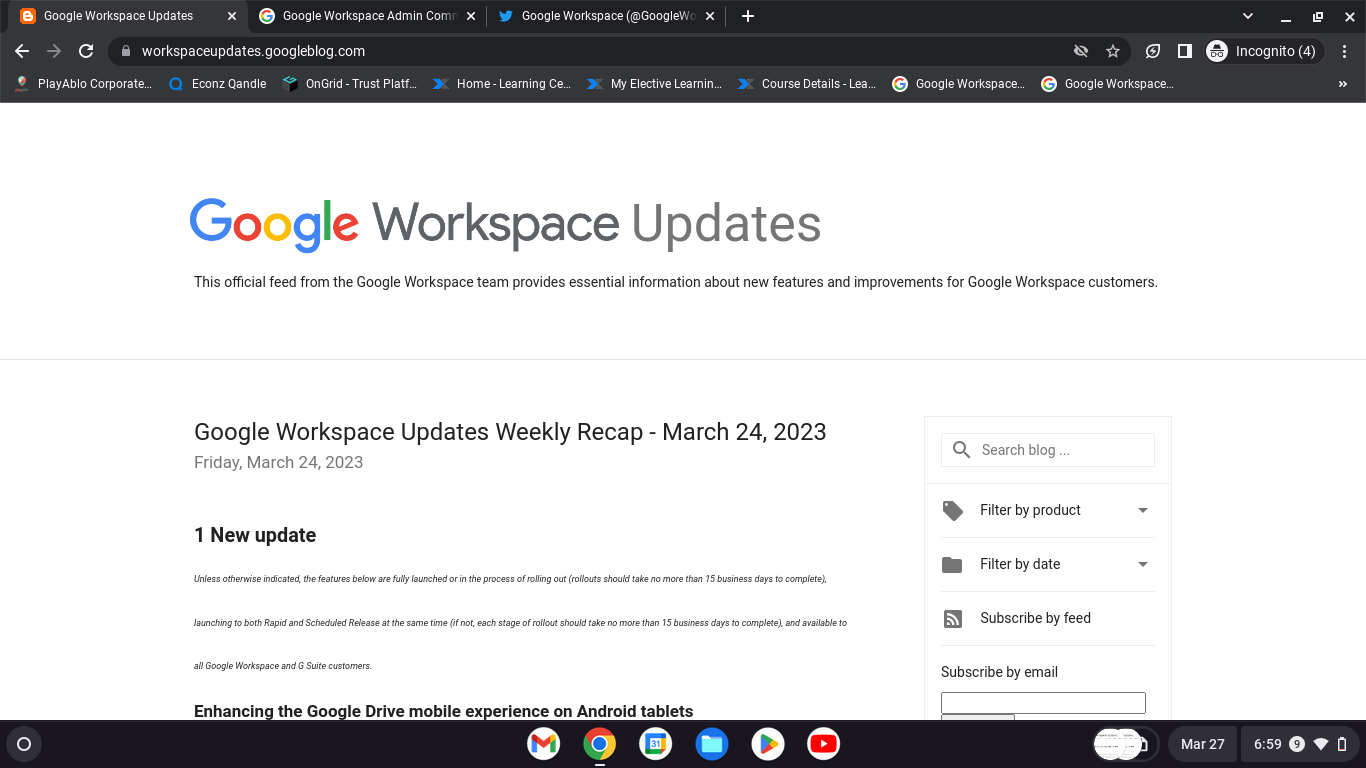Open Chrome three-dot menu
Screen dimensions: 1366x768
1345,51
